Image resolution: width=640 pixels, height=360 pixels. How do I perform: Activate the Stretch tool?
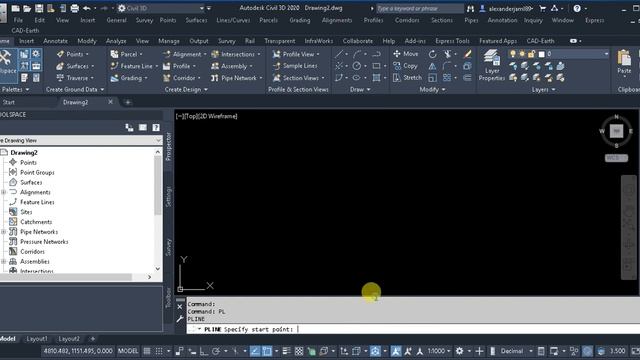click(407, 78)
